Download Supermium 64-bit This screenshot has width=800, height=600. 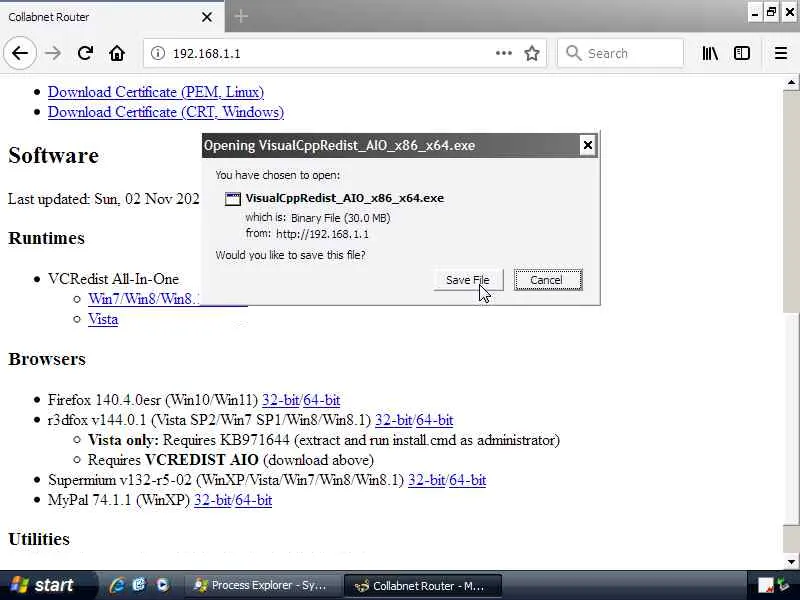pyautogui.click(x=467, y=480)
